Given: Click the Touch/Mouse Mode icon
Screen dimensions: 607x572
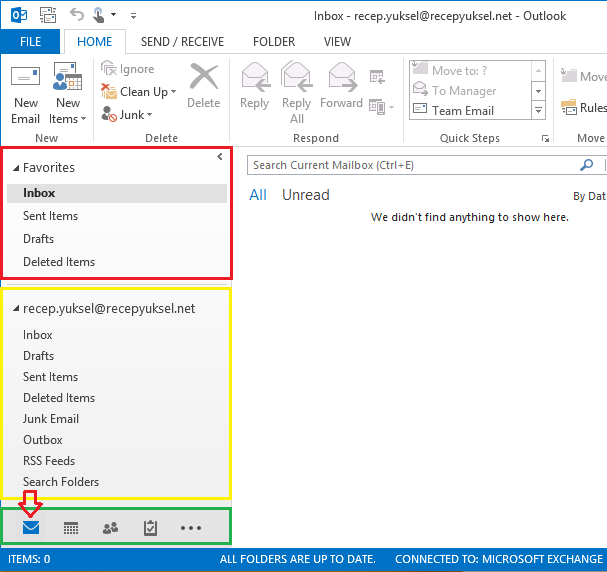Looking at the screenshot, I should (99, 15).
